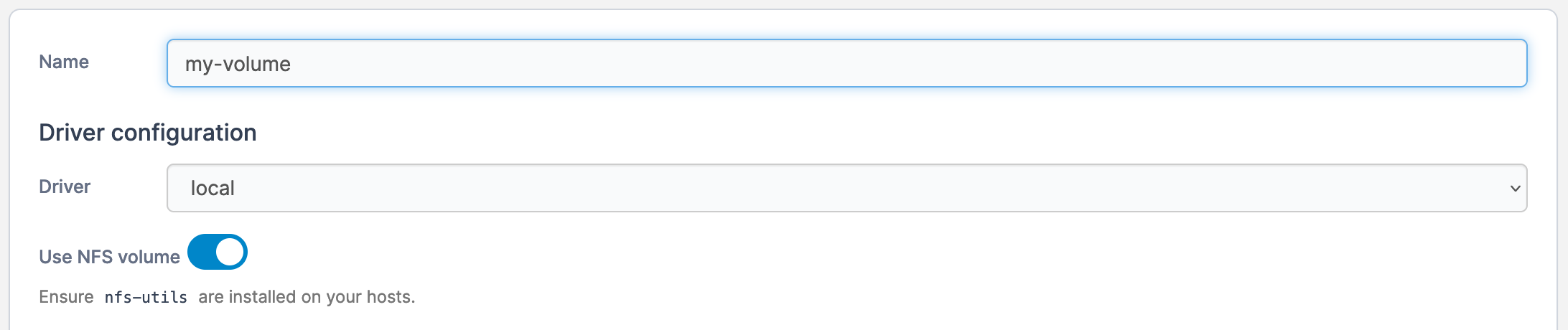Click the Name input field
The width and height of the screenshot is (1568, 330).
(x=846, y=63)
